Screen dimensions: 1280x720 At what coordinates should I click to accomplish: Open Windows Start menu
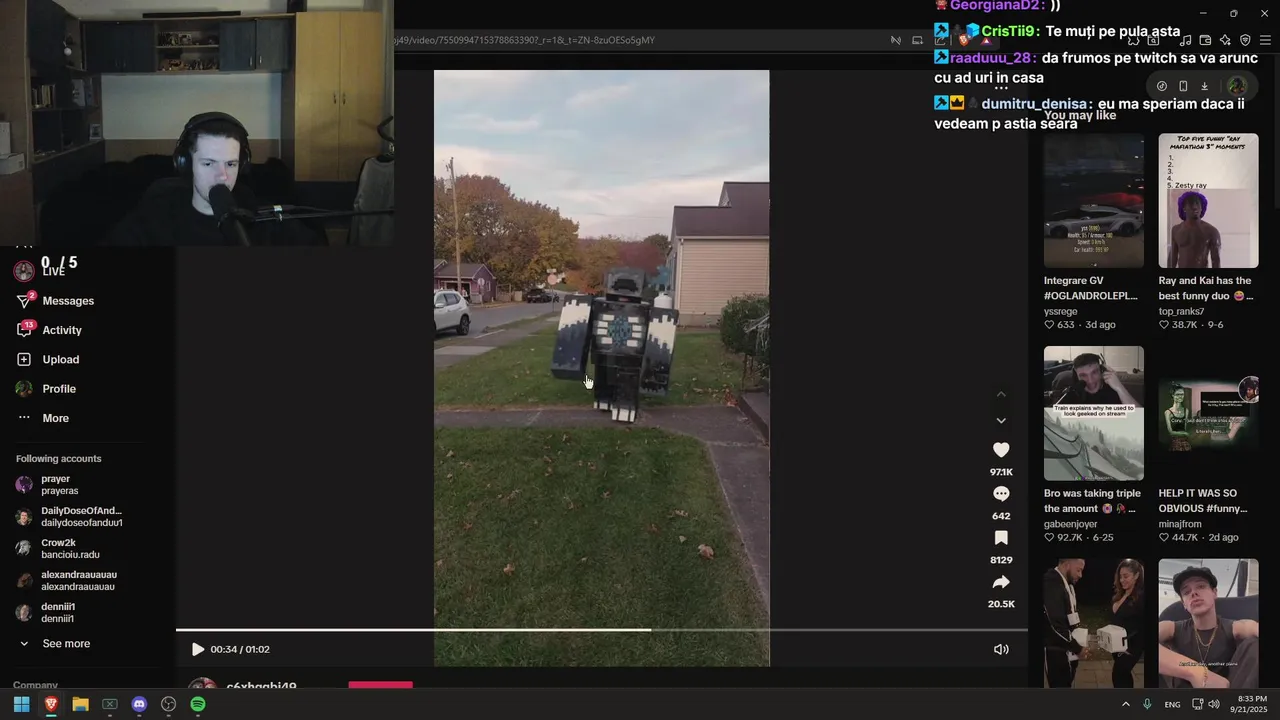coord(21,704)
